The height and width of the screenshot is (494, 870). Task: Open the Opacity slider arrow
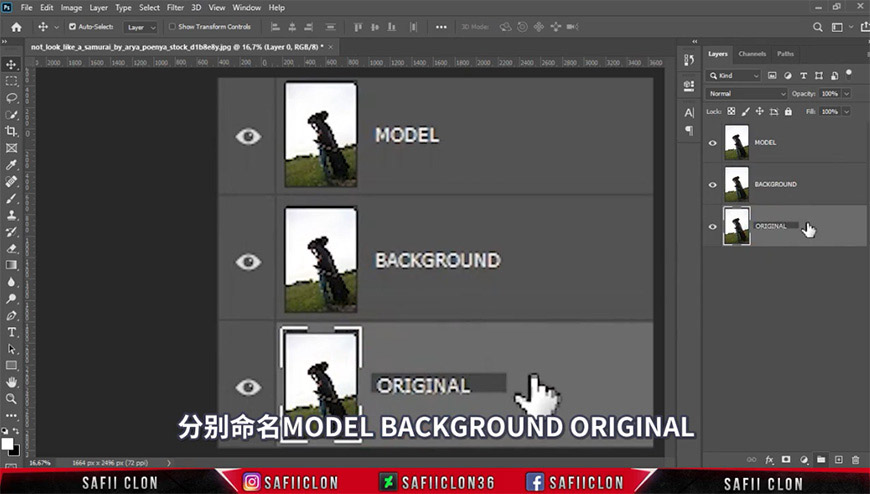pos(847,94)
